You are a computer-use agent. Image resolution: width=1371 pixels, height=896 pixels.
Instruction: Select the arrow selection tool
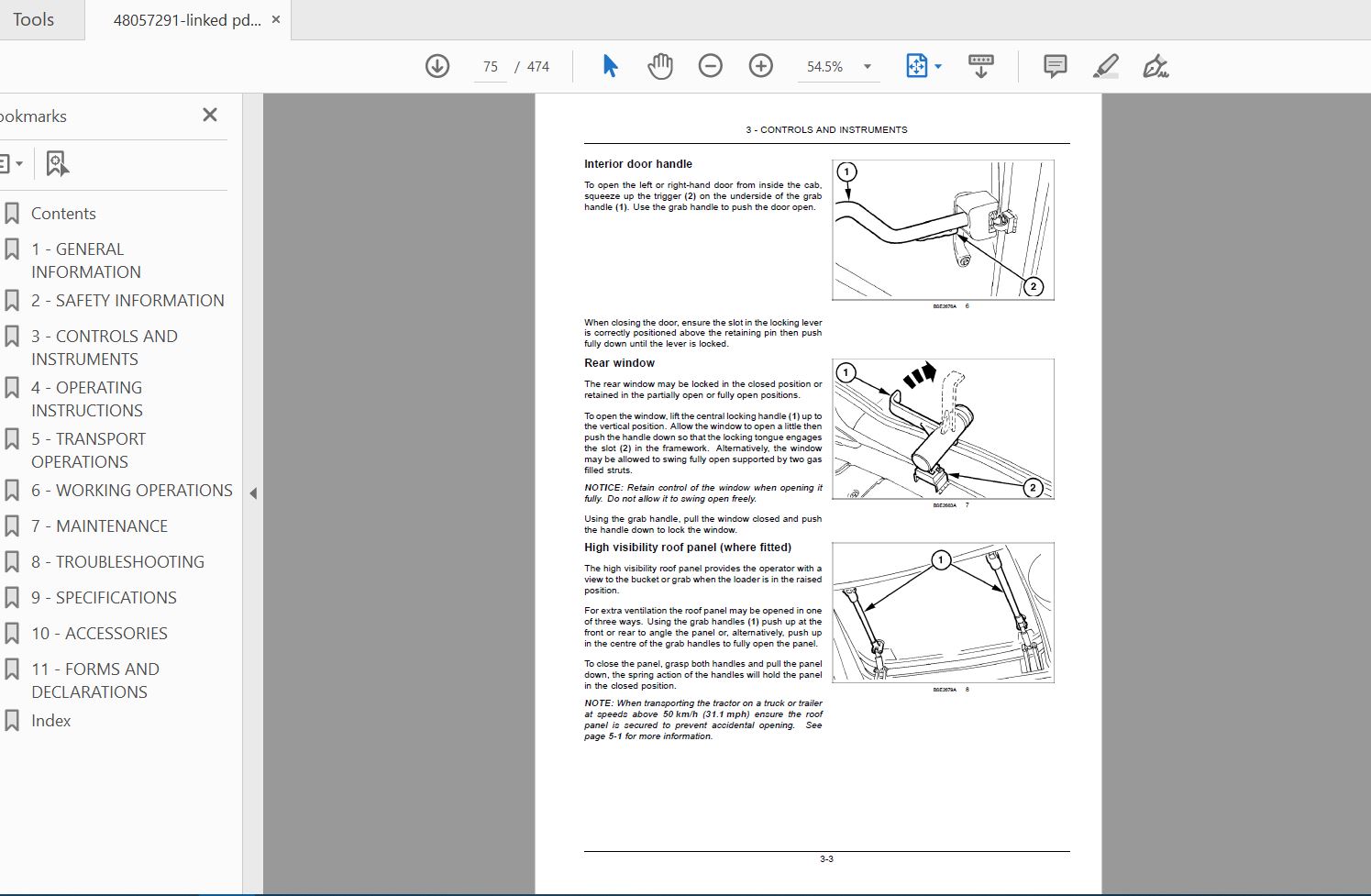[610, 66]
